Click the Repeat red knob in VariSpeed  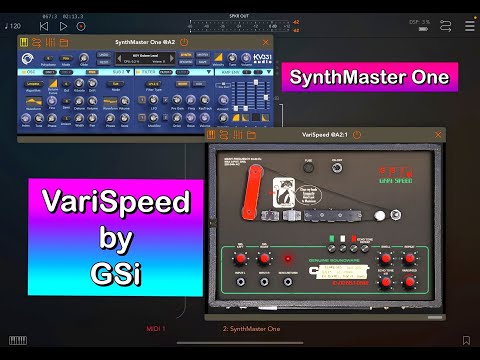click(x=409, y=259)
